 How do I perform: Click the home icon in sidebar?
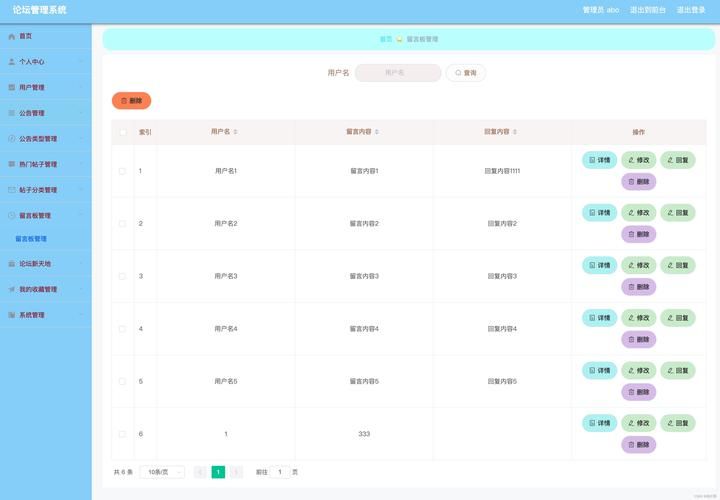(12, 36)
